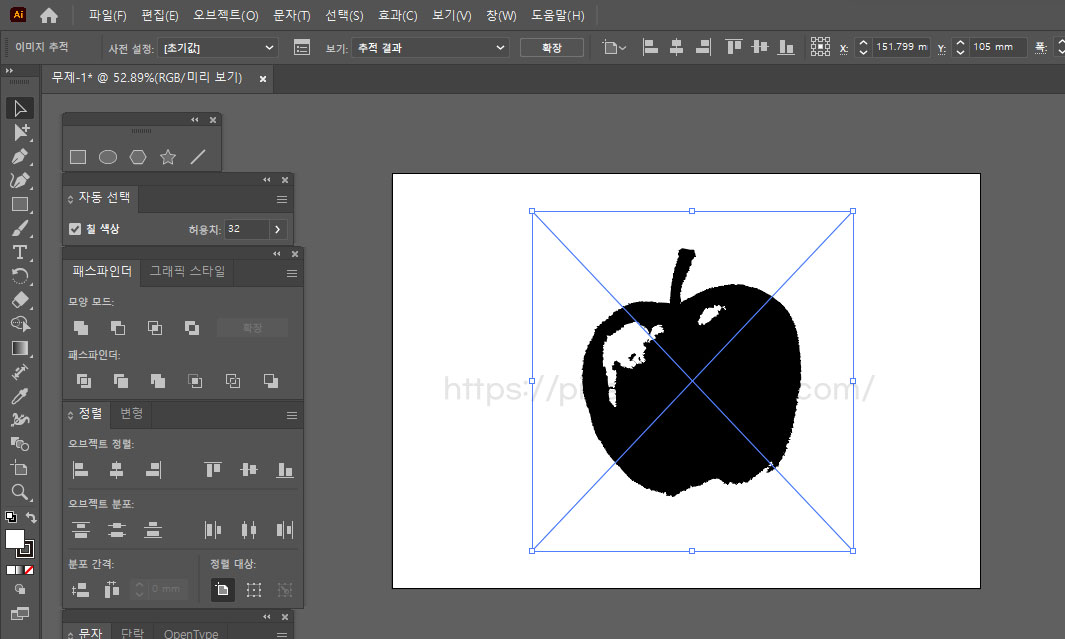
Task: Switch to the Transform tab
Action: click(x=131, y=413)
